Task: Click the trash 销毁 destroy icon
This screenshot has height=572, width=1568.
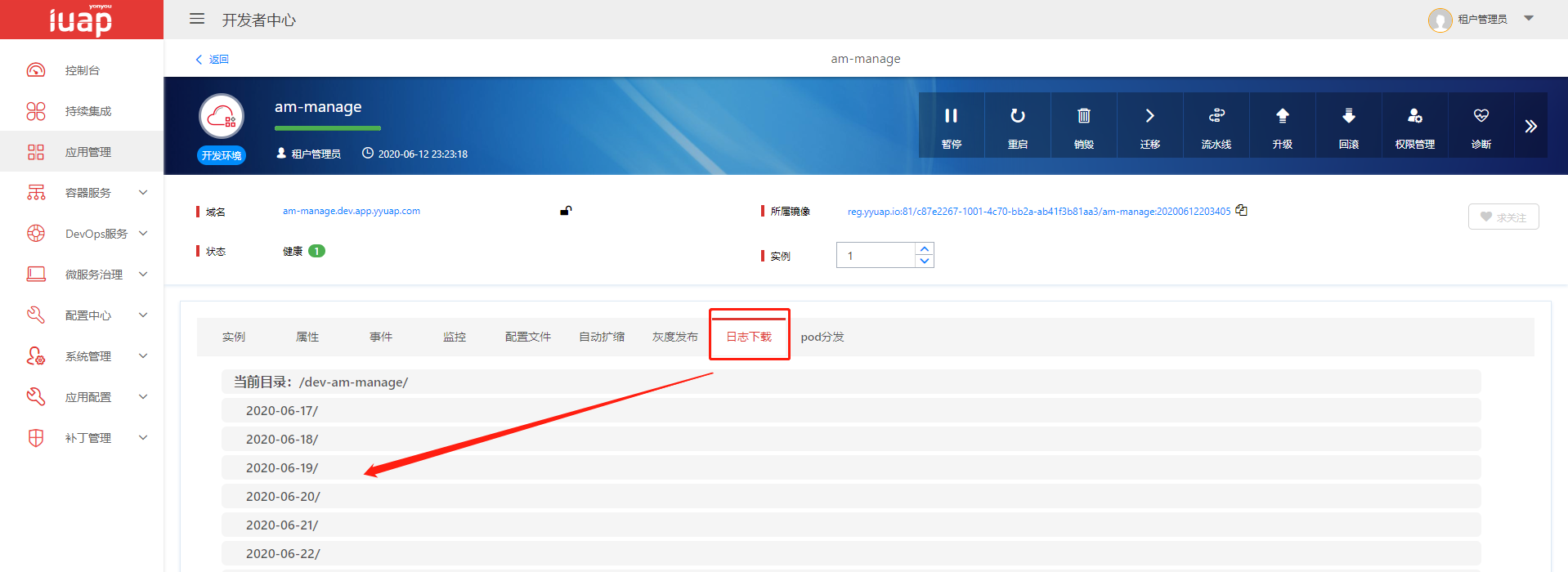Action: (1083, 116)
